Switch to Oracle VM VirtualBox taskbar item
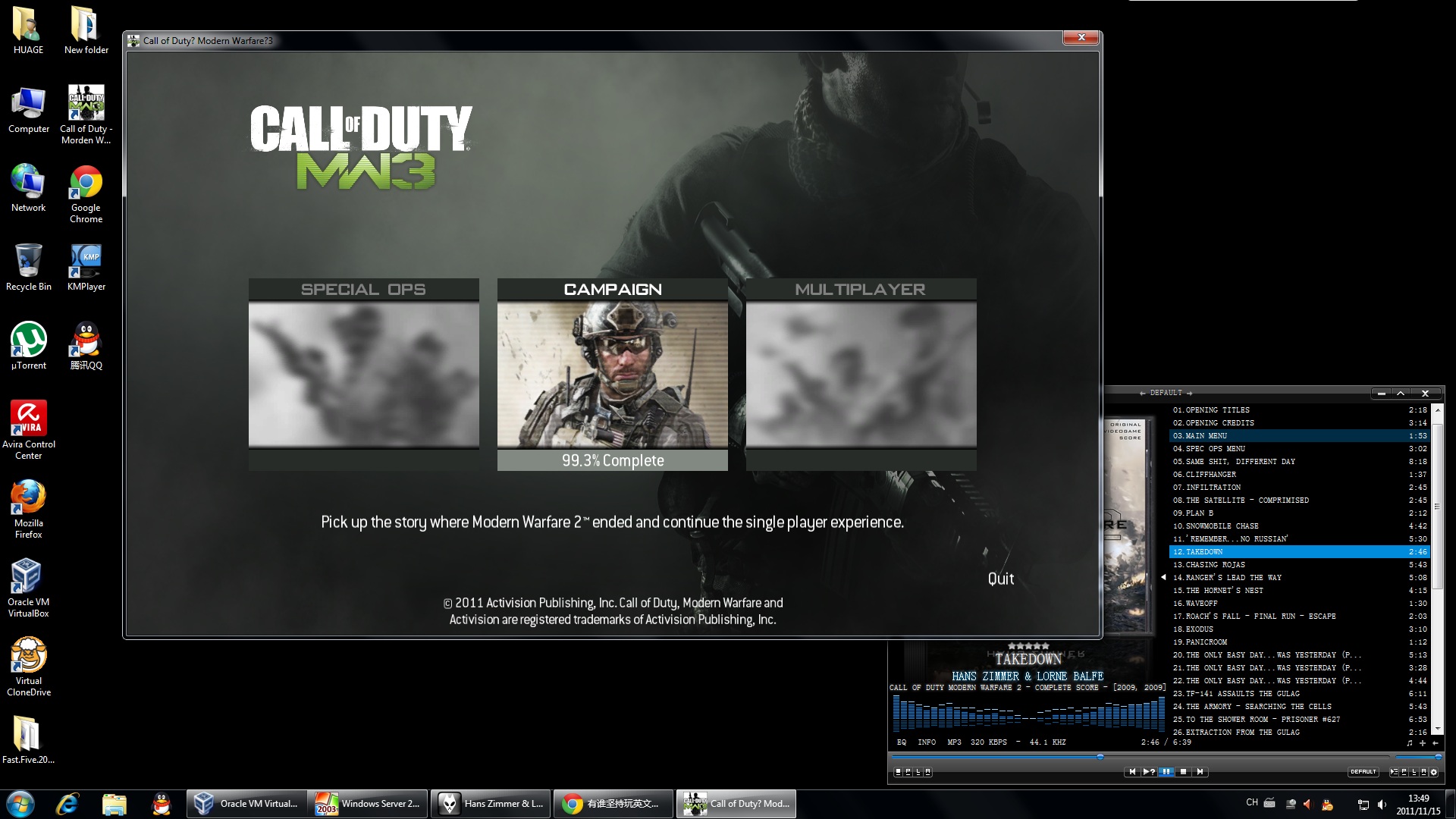 tap(246, 804)
